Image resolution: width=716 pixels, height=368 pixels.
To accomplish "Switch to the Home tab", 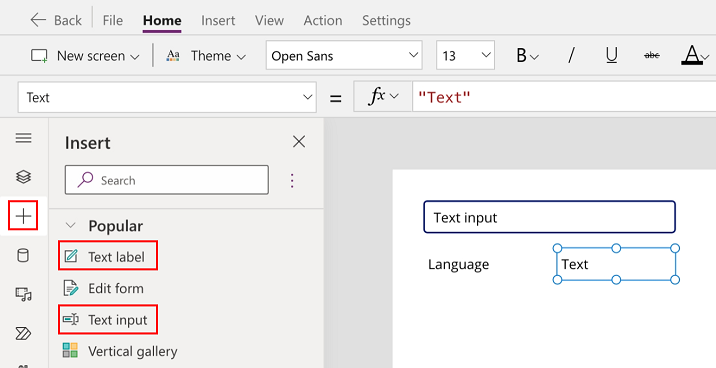I will [x=162, y=21].
